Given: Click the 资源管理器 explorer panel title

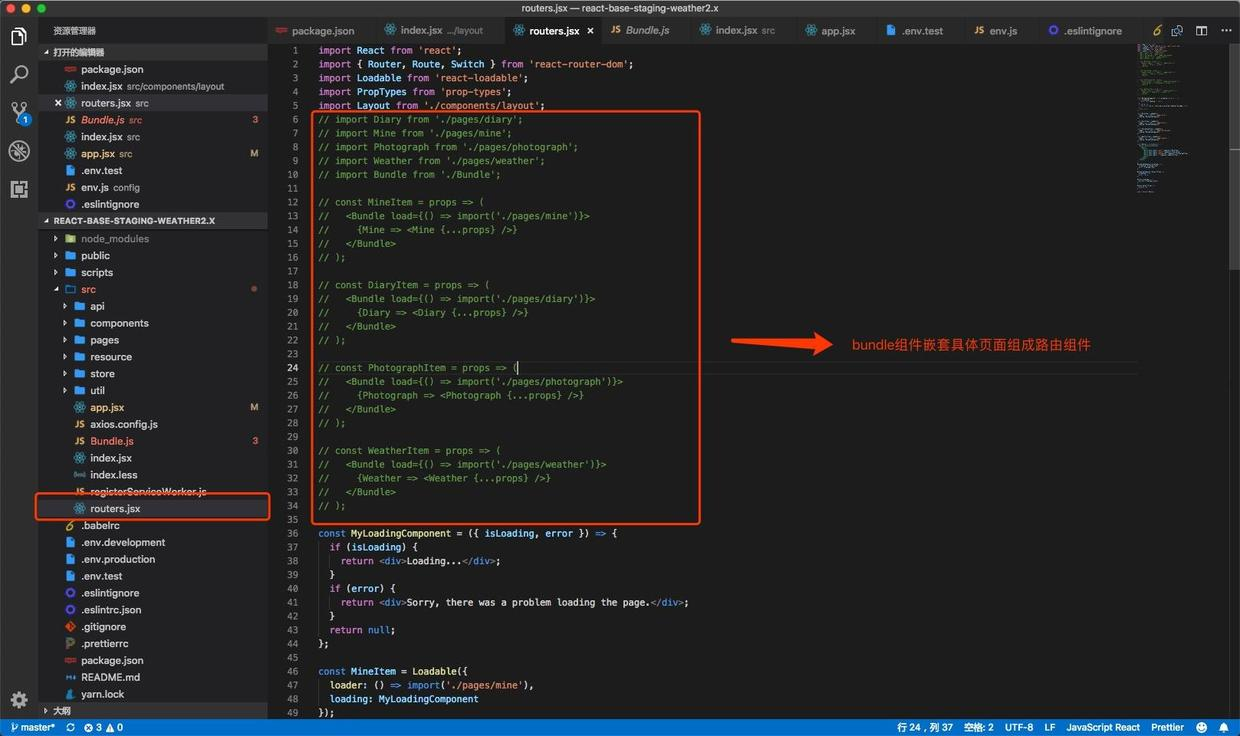Looking at the screenshot, I should [75, 31].
